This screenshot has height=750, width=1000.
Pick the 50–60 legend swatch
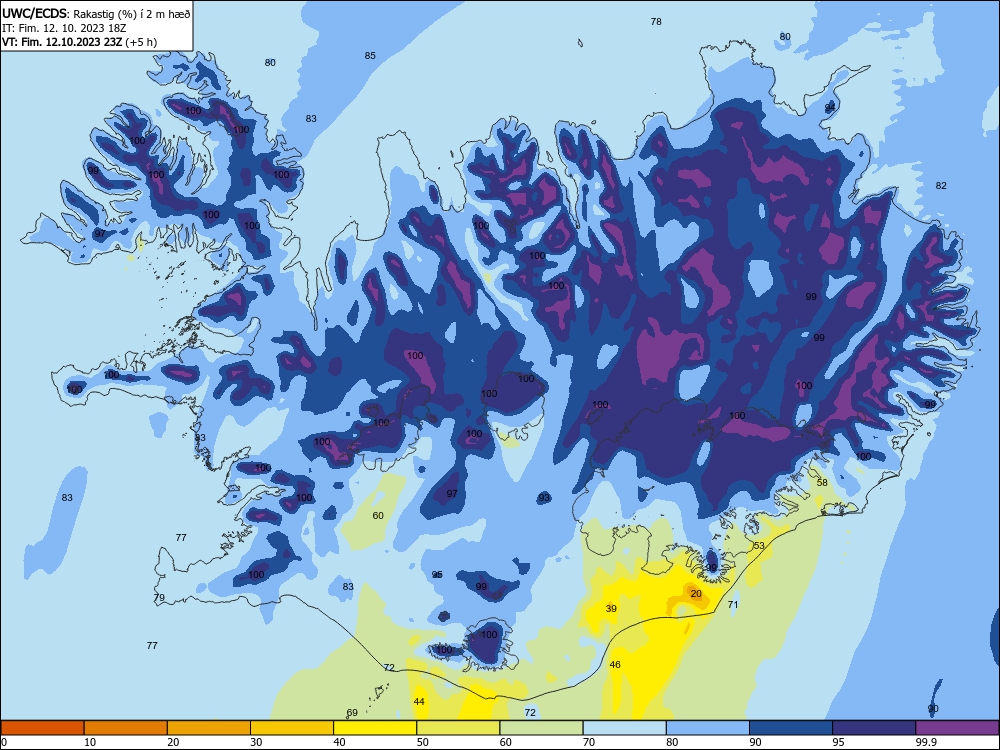(458, 728)
